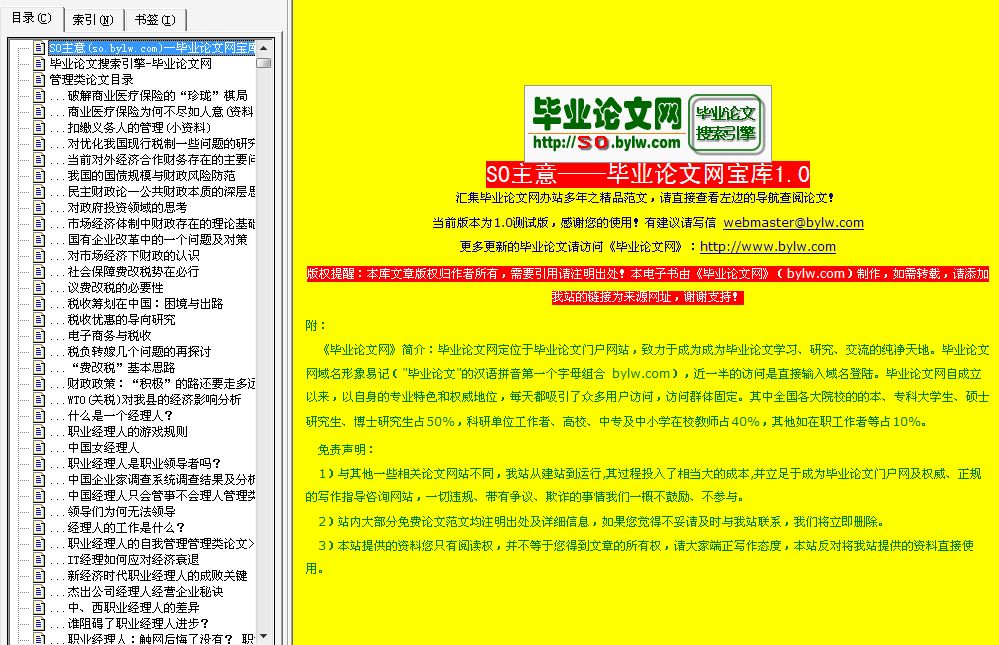Click page icon beside 职业经理人的游戏规则
Screen dimensions: 999x645
[x=40, y=431]
